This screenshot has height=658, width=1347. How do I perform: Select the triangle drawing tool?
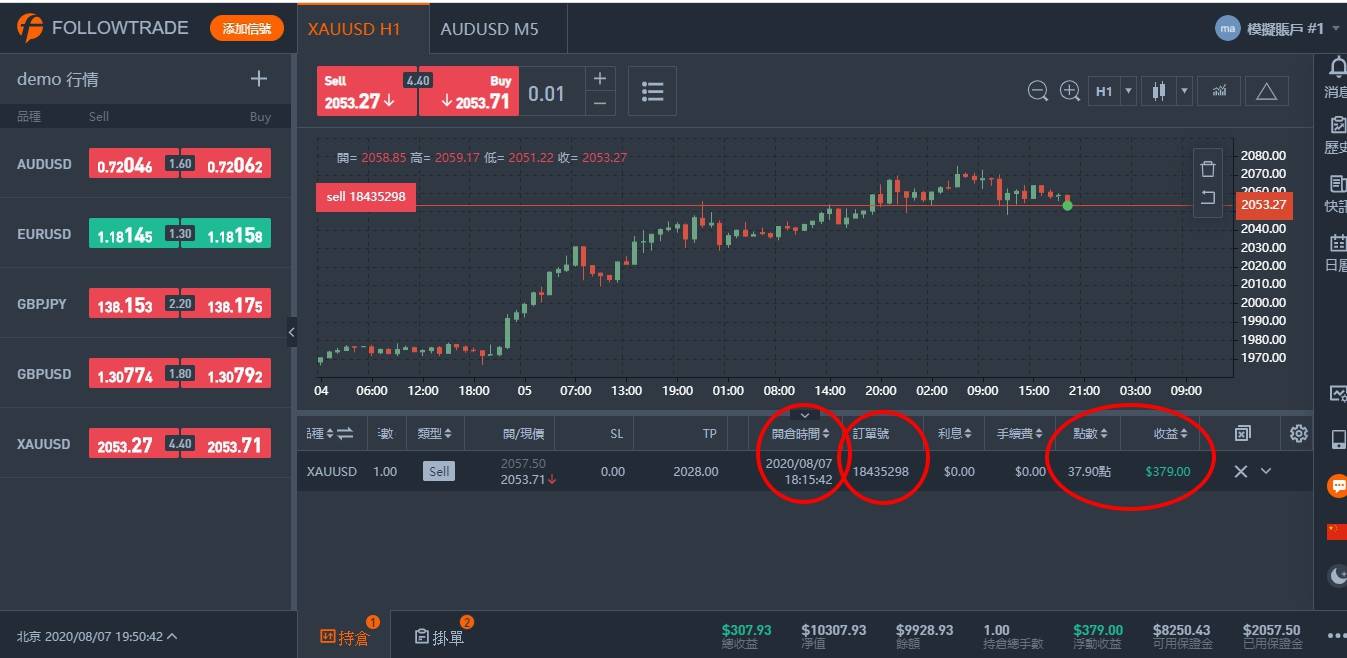click(1266, 91)
